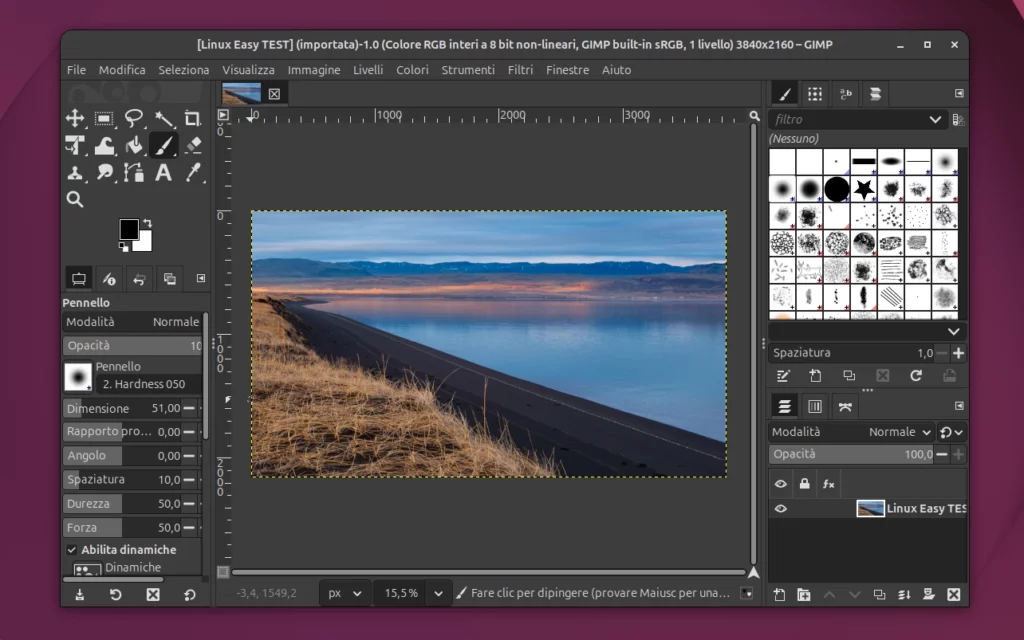Screen dimensions: 1024x640
Task: Switch to the Channels tab
Action: (815, 407)
